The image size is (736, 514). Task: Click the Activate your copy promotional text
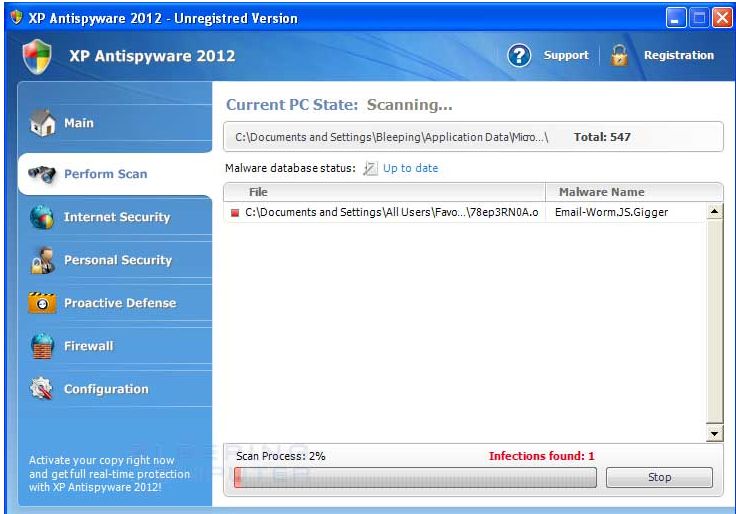pos(109,474)
